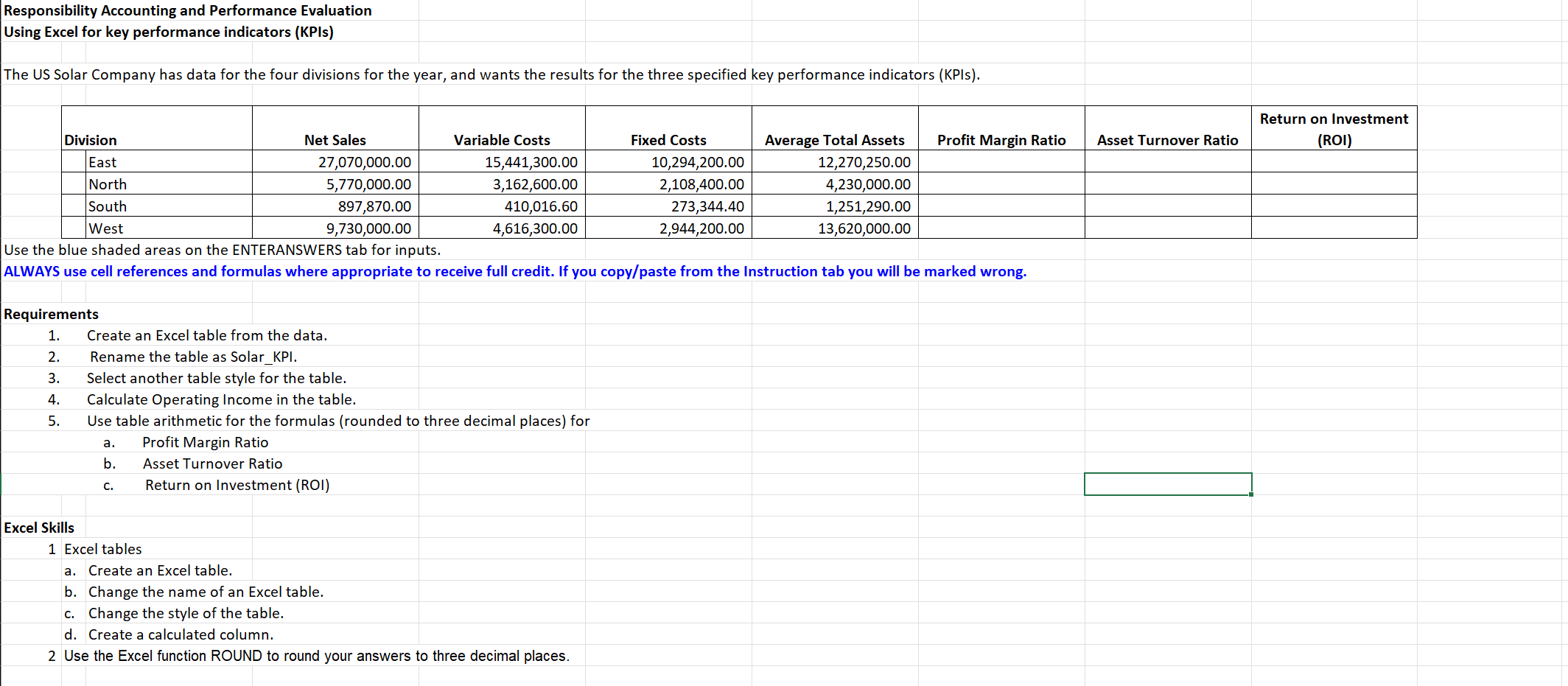Select the East Net Sales cell
Image resolution: width=1568 pixels, height=686 pixels.
(x=335, y=161)
